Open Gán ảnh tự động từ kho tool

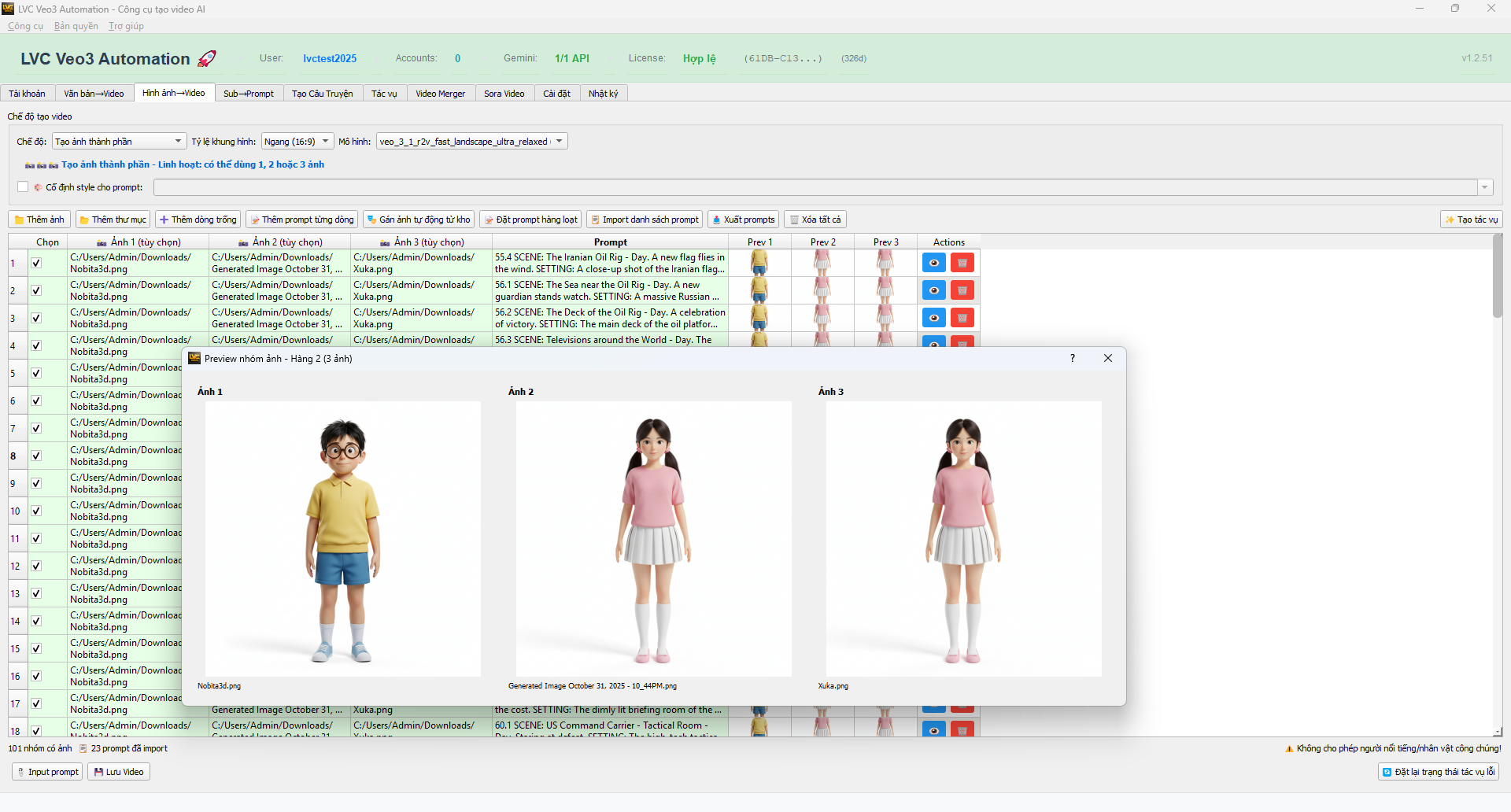coord(419,219)
